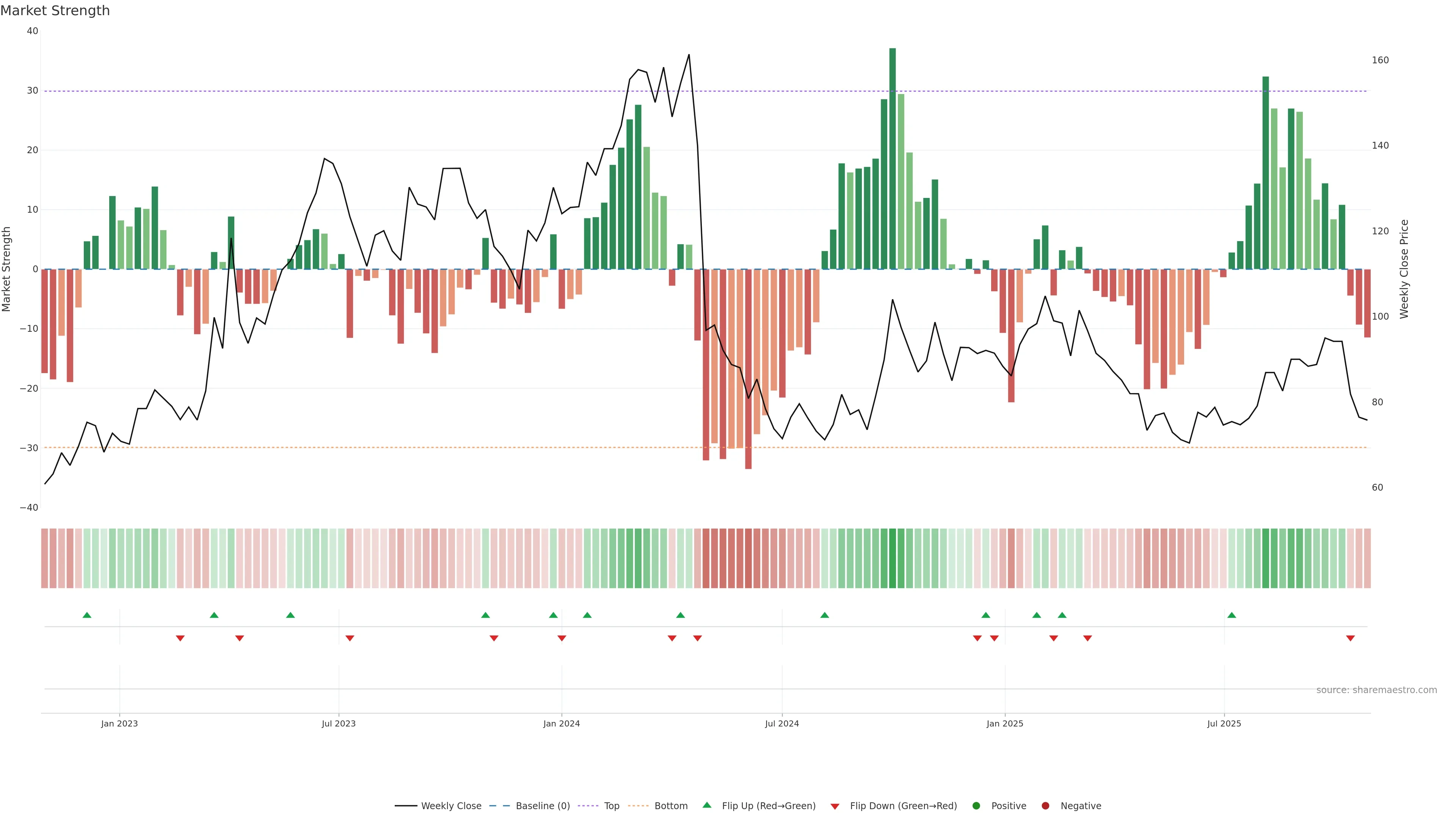Click the Weekly Close Price axis title
The height and width of the screenshot is (819, 1456).
click(x=1404, y=269)
